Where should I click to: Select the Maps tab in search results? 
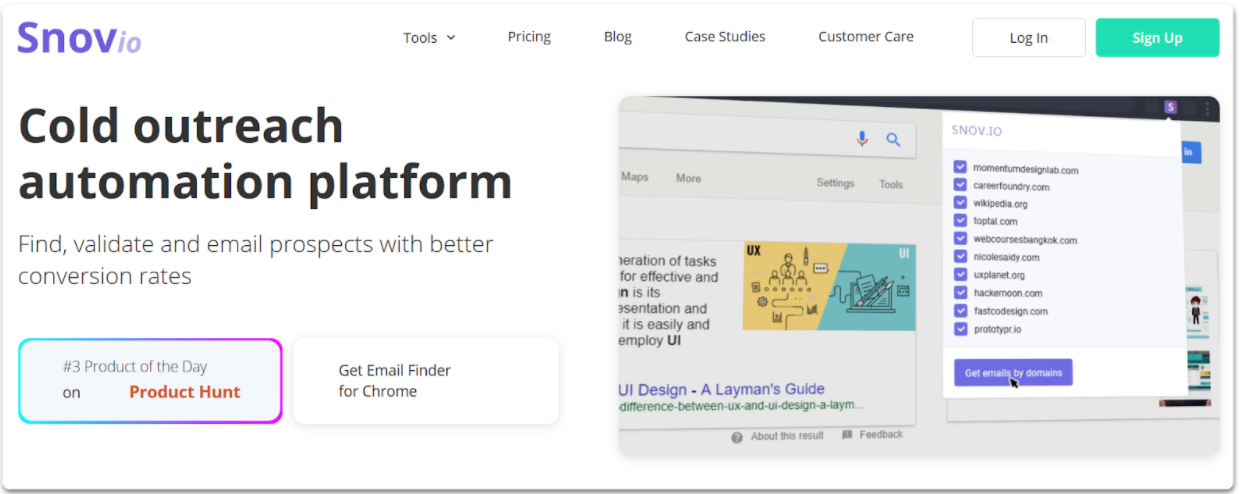(635, 177)
